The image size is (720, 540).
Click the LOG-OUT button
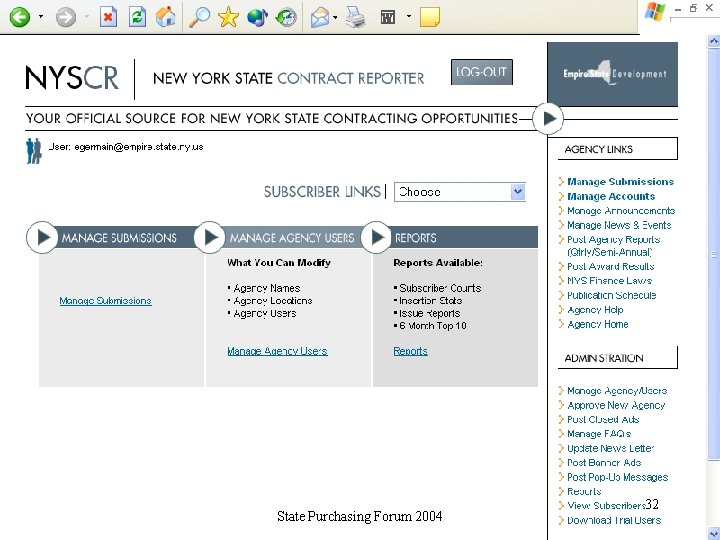(x=482, y=72)
